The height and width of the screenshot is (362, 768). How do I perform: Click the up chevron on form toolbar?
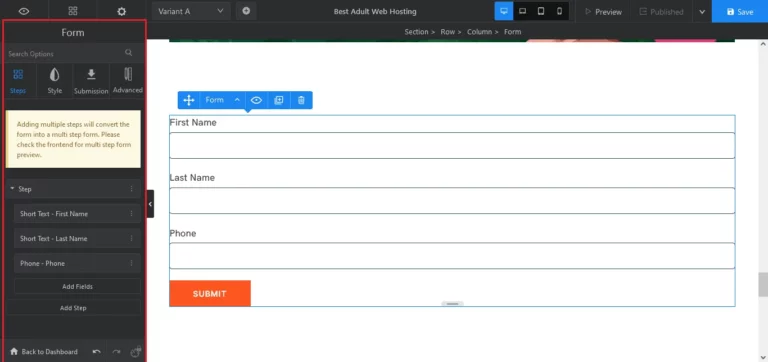pos(237,100)
